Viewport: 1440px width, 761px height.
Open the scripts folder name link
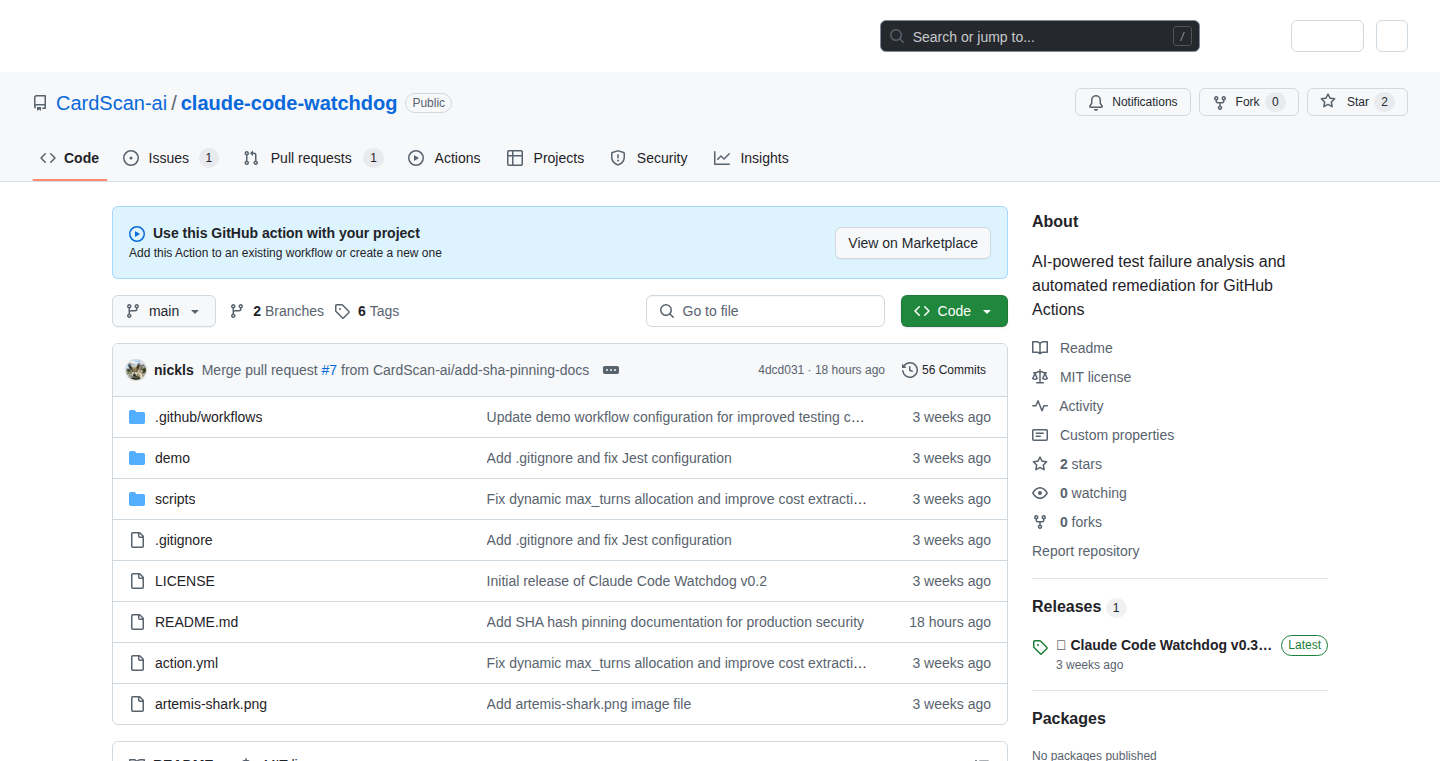coord(175,499)
